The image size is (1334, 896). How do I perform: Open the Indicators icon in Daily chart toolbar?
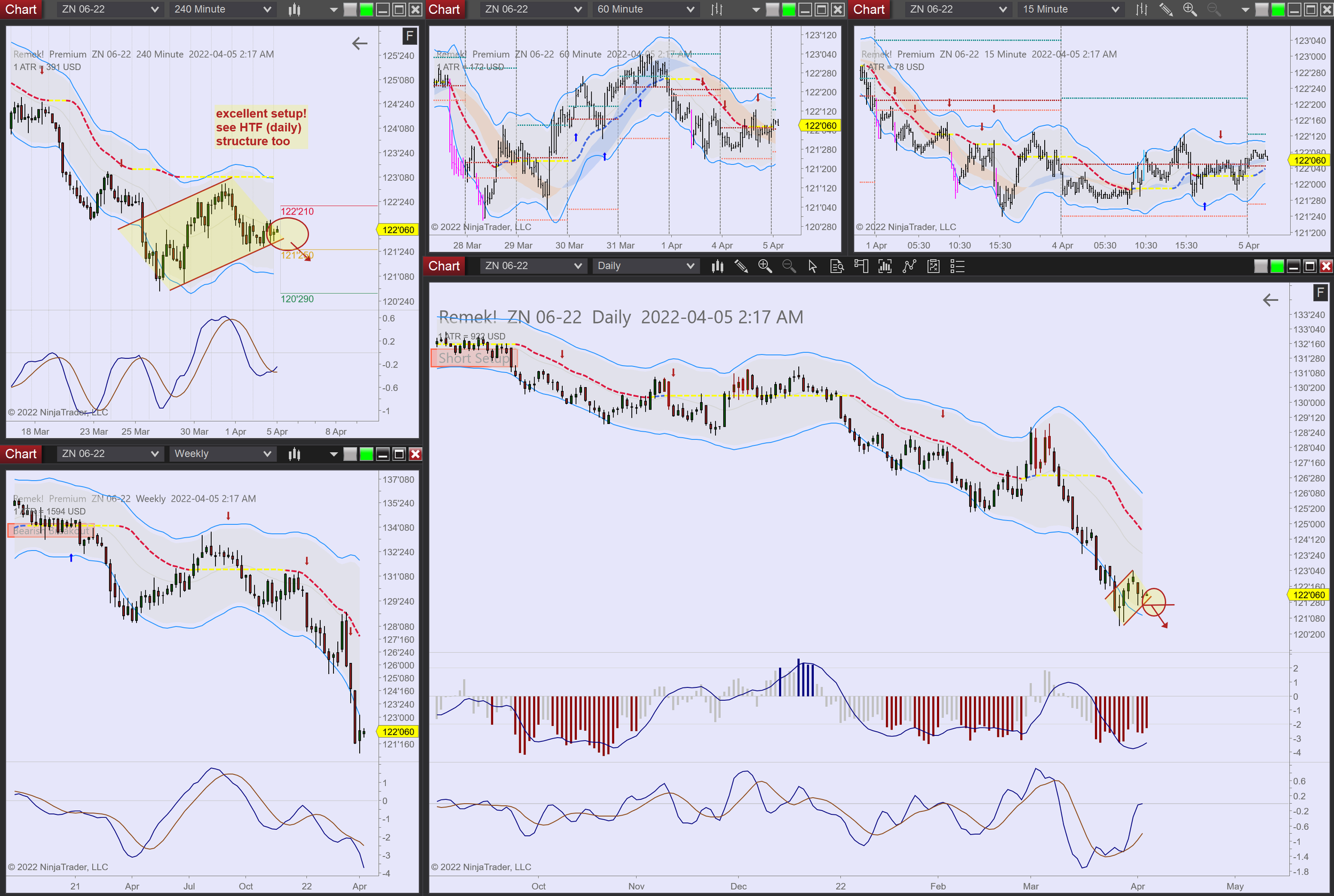pyautogui.click(x=909, y=266)
